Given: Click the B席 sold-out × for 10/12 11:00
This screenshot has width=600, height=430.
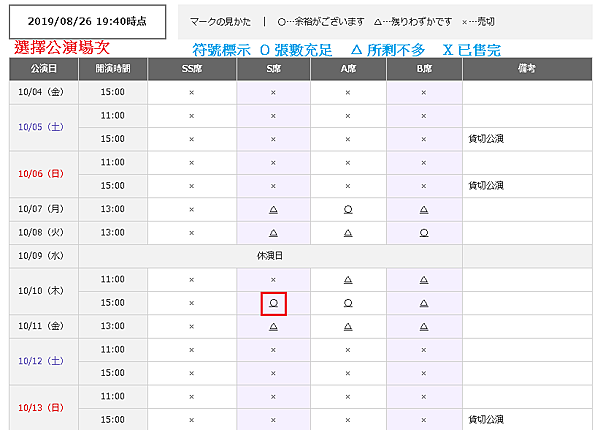Looking at the screenshot, I should (x=424, y=350).
